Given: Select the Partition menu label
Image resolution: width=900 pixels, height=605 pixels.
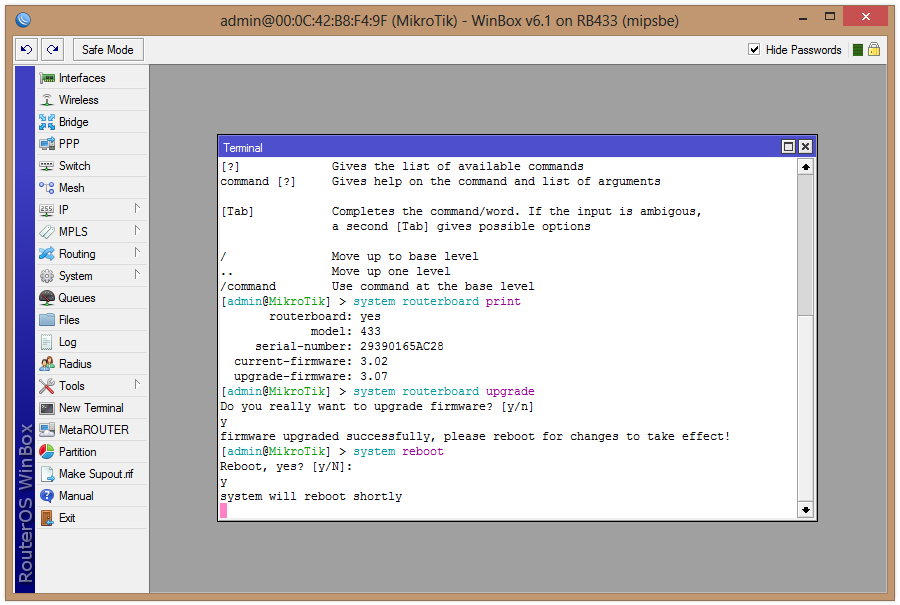Looking at the screenshot, I should coord(77,452).
